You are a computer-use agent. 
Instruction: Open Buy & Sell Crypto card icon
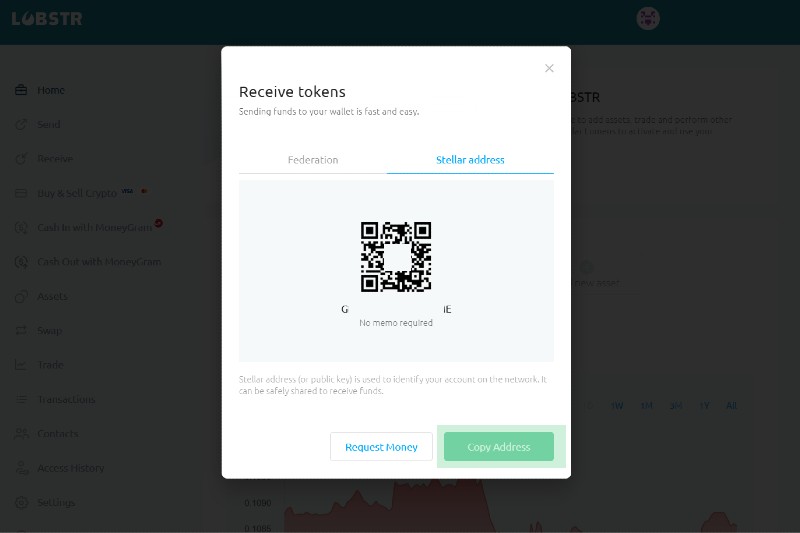pos(21,193)
